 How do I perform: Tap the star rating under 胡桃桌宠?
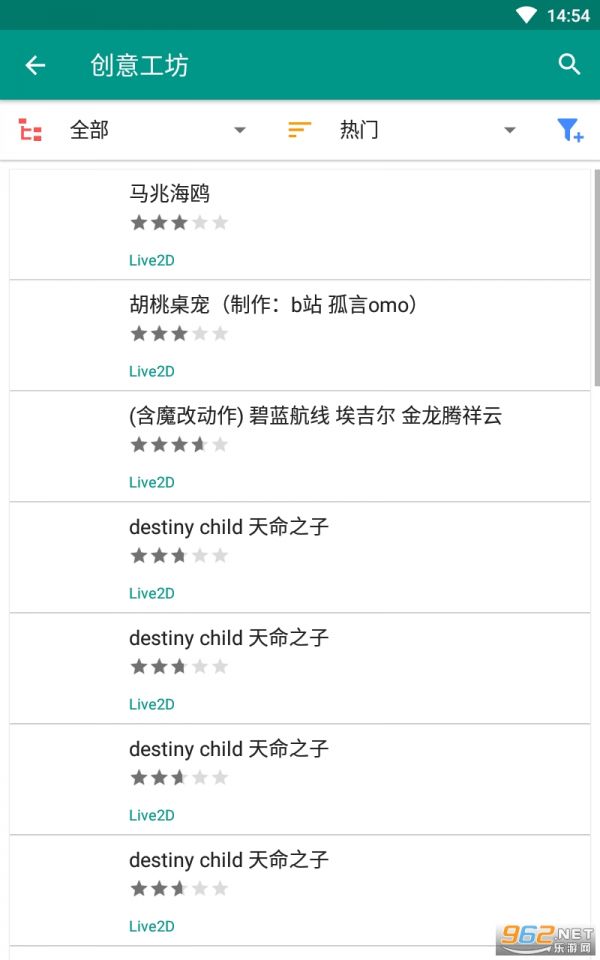tap(179, 333)
